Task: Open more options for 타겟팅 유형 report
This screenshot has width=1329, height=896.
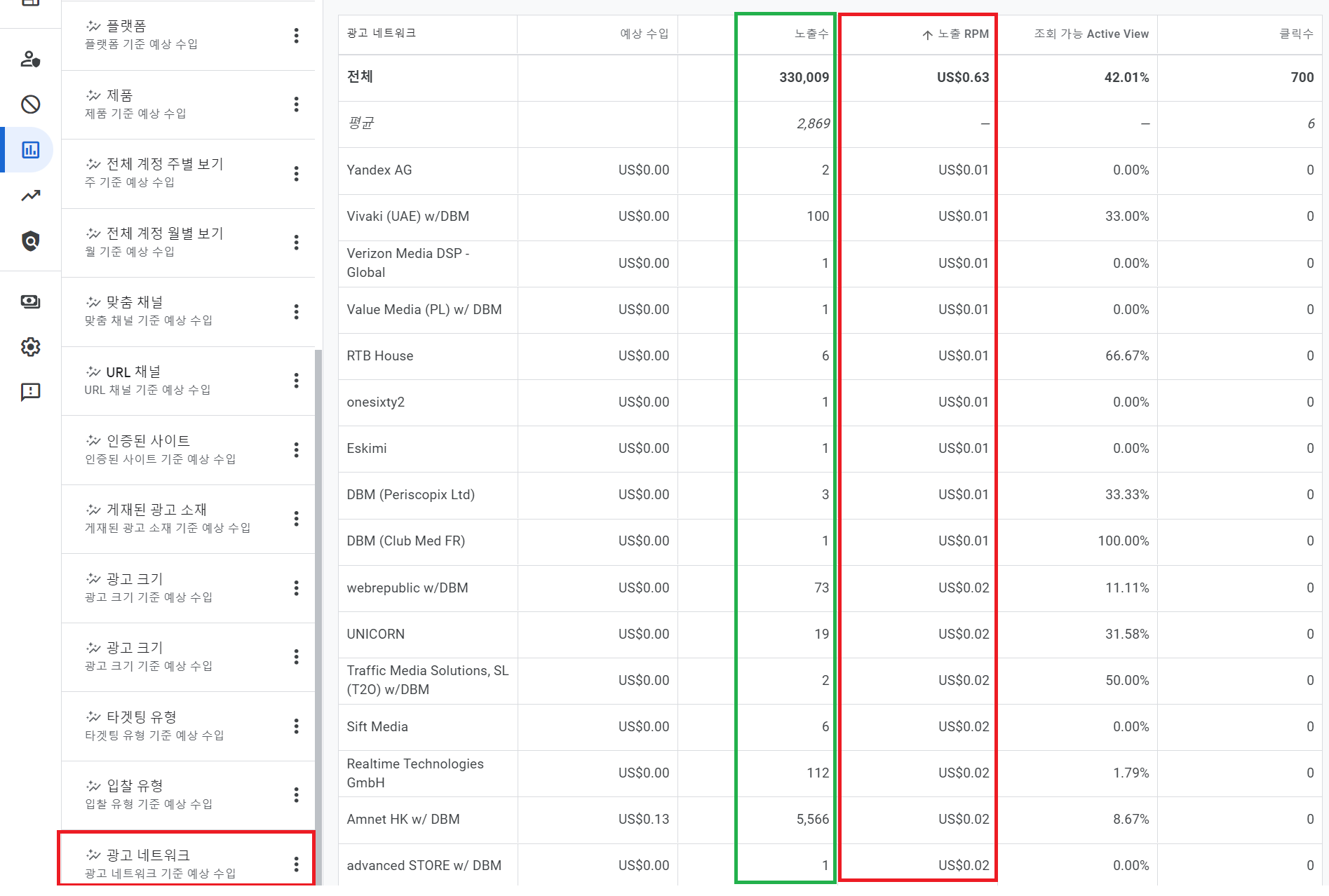Action: 296,726
